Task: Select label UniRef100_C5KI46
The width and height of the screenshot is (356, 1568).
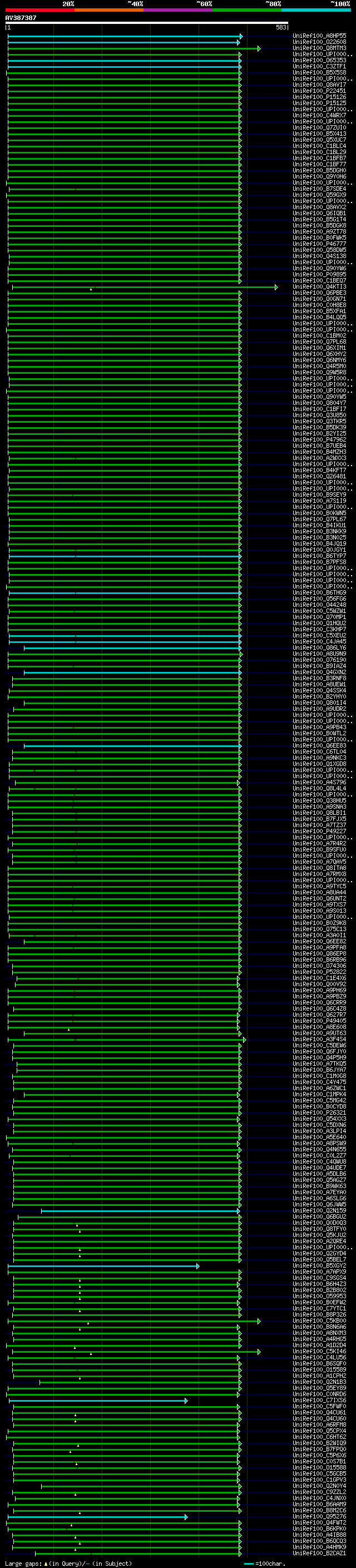Action: coord(319,1351)
